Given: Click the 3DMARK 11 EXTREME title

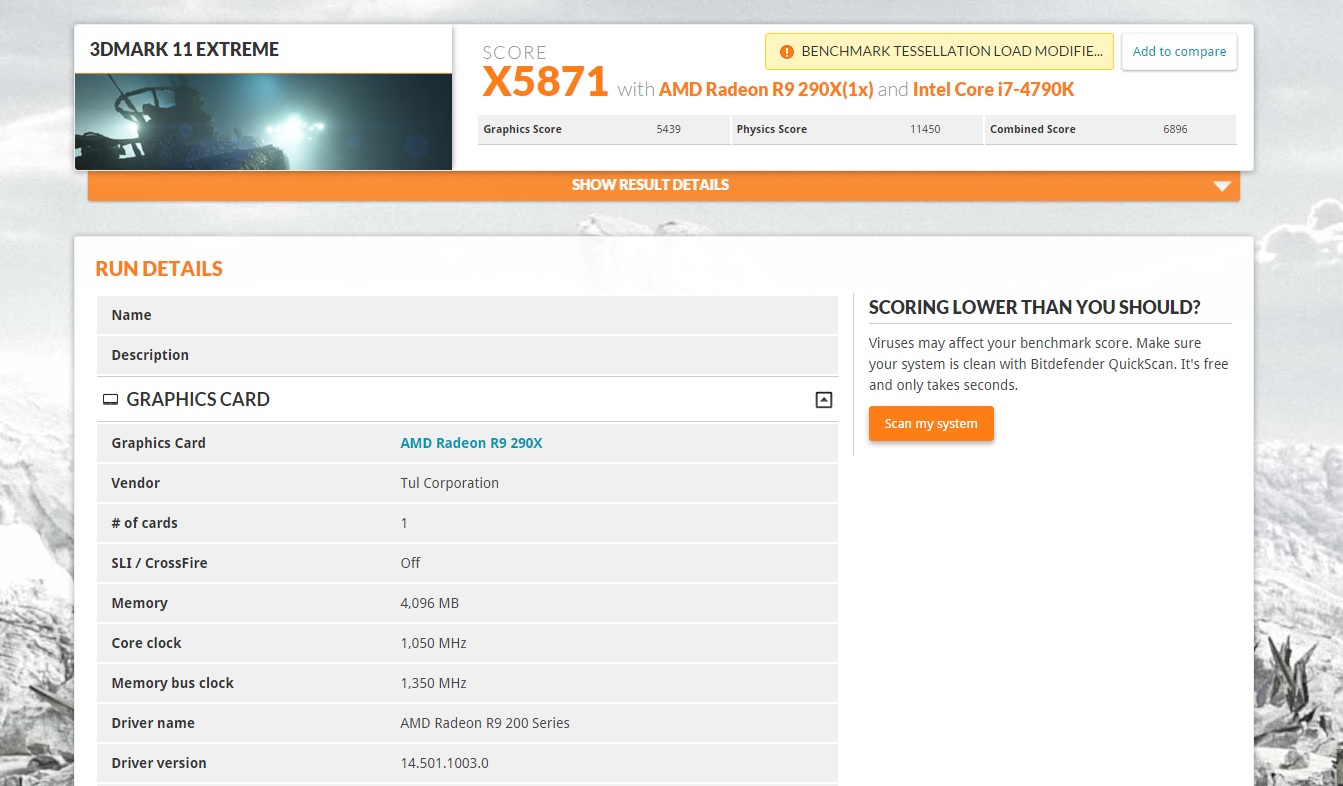Looking at the screenshot, I should (x=184, y=49).
